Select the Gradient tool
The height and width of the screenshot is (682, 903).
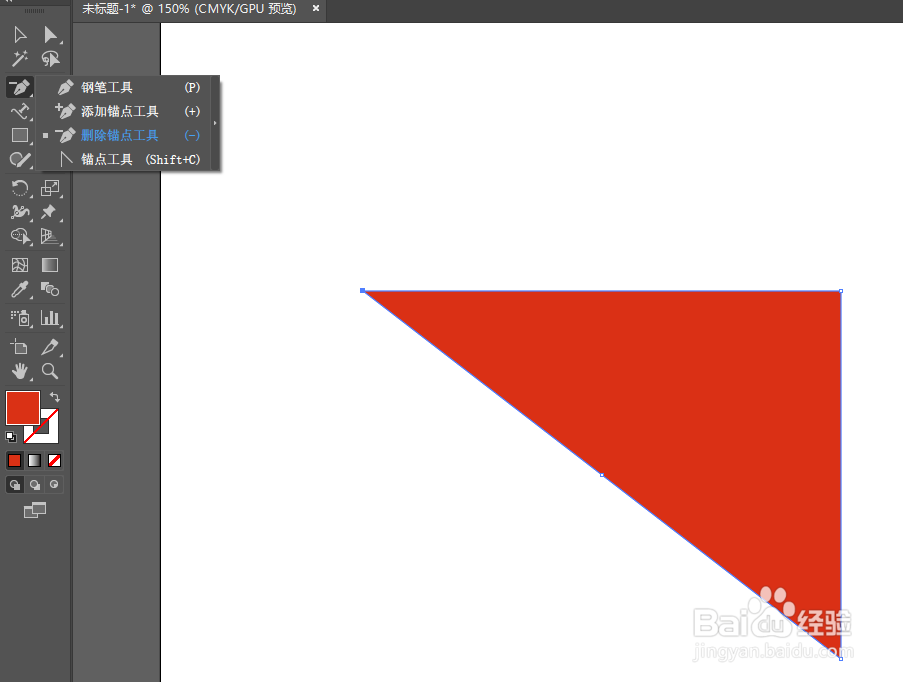coord(50,265)
